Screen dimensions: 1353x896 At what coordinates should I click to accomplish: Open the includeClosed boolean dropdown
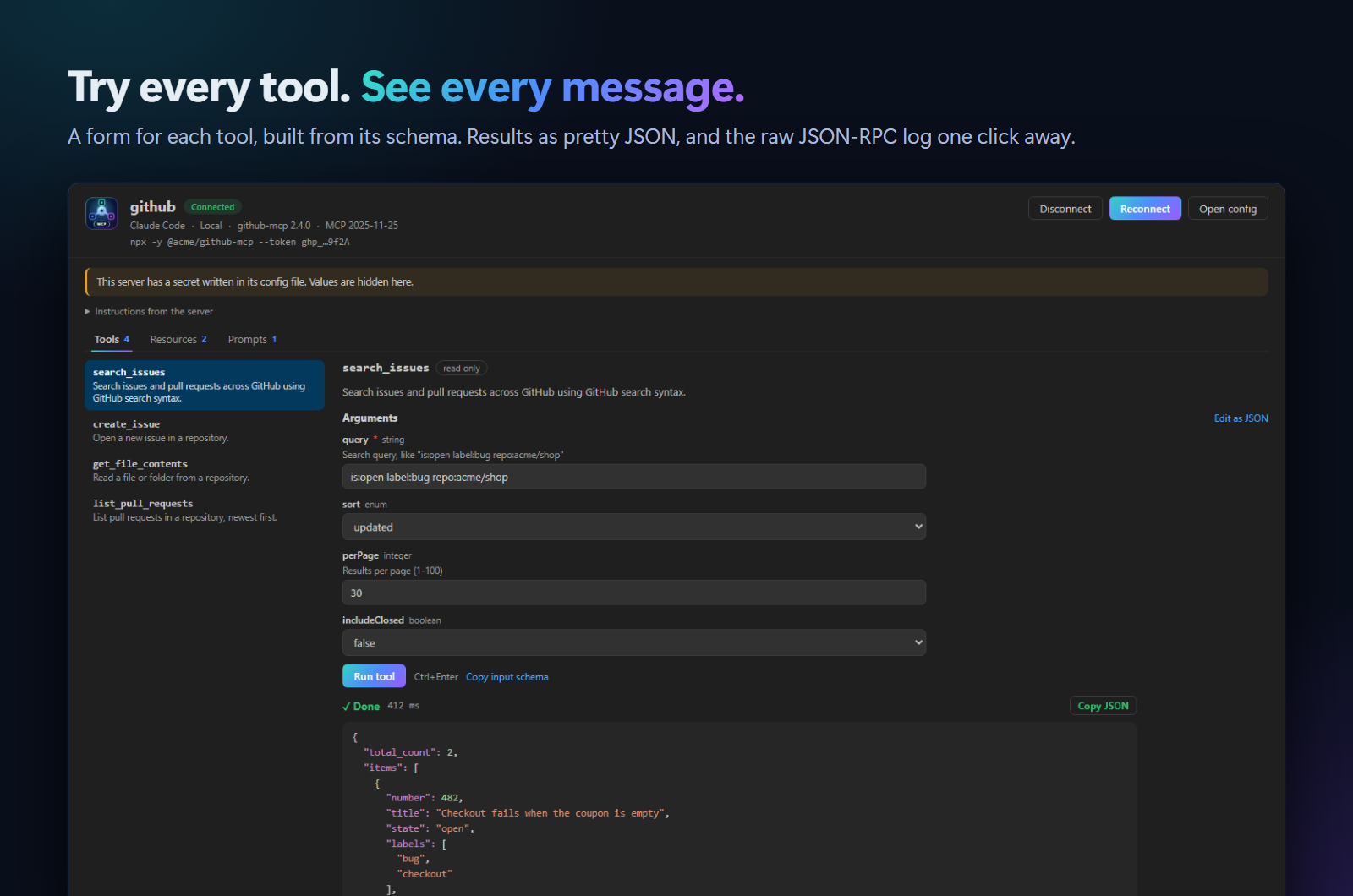(634, 642)
